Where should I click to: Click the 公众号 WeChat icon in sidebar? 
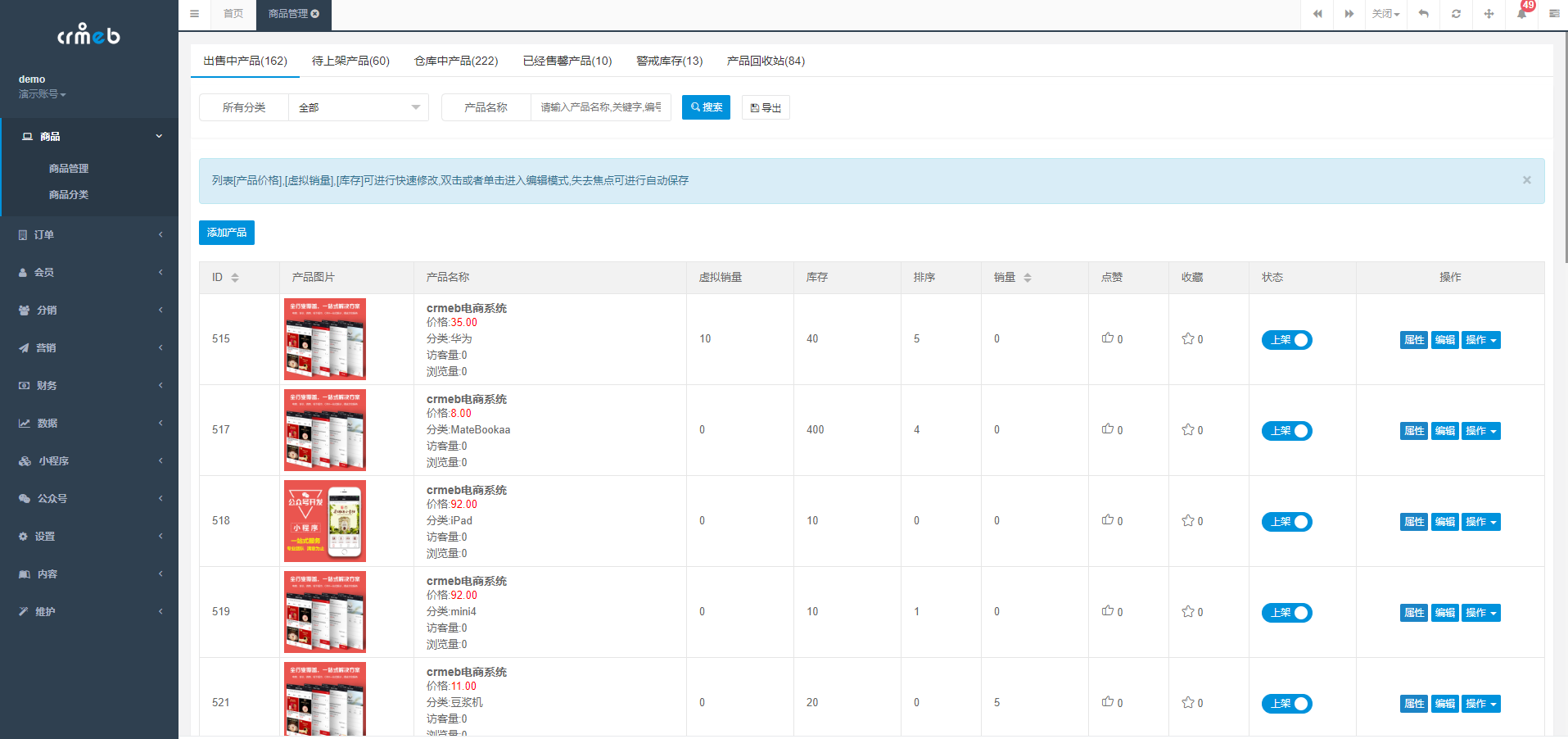(25, 499)
